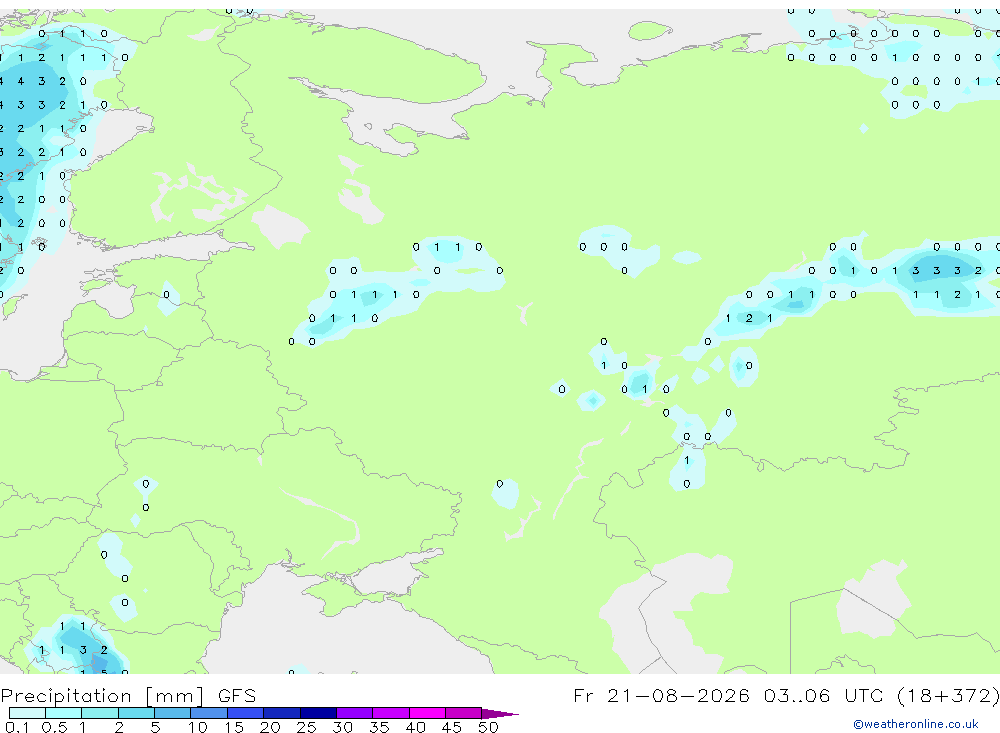
Task: Click the '50' legend scale label
Action: [x=488, y=727]
